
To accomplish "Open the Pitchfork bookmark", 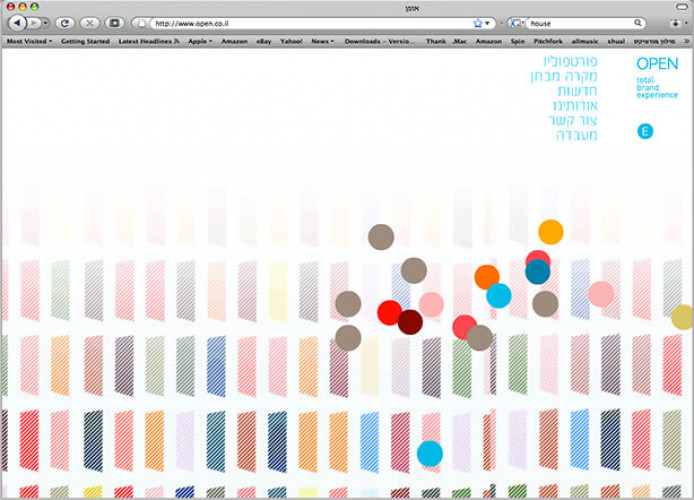I will coord(548,41).
